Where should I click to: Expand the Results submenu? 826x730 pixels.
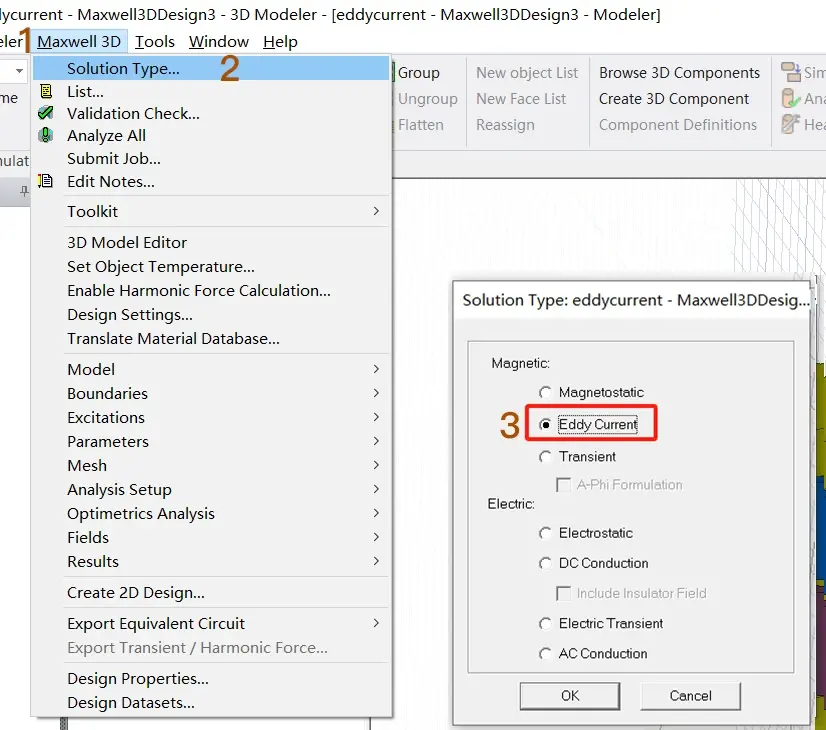[211, 561]
